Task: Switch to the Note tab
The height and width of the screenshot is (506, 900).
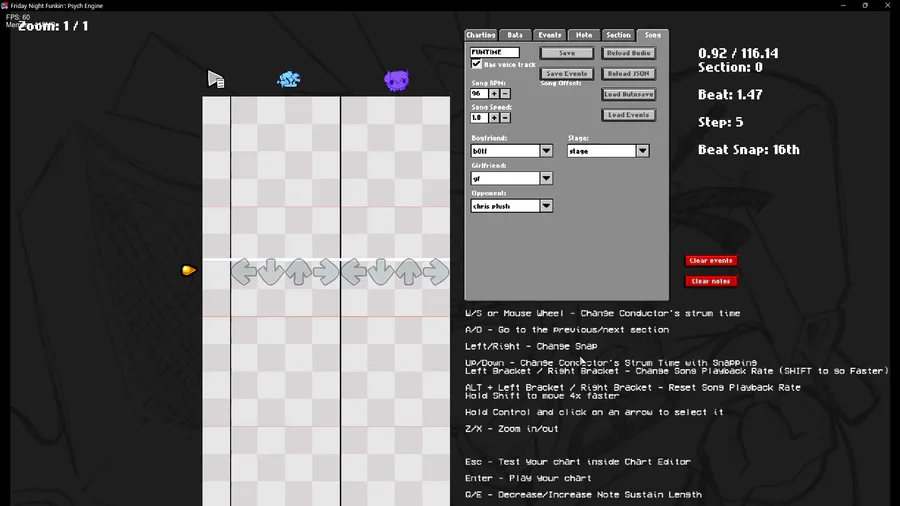Action: point(584,35)
